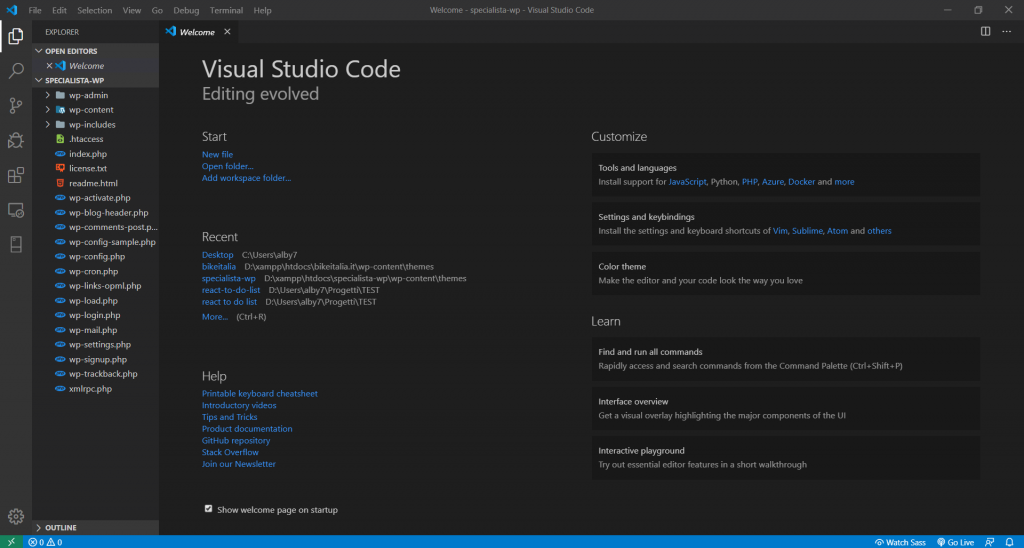This screenshot has height=548, width=1024.
Task: Click the Open folder... link
Action: coord(227,166)
